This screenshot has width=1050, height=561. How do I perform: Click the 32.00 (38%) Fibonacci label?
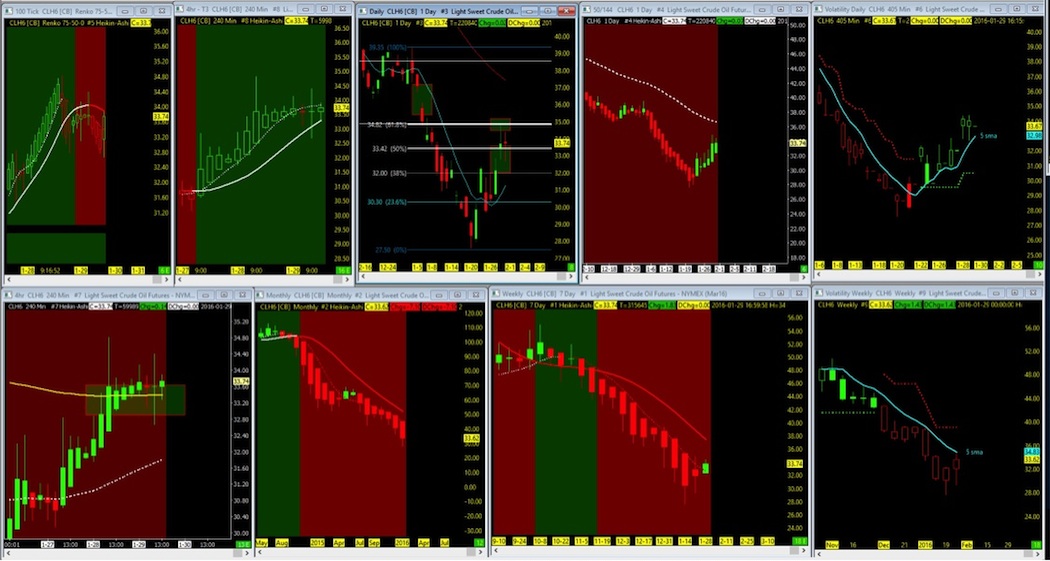click(389, 173)
